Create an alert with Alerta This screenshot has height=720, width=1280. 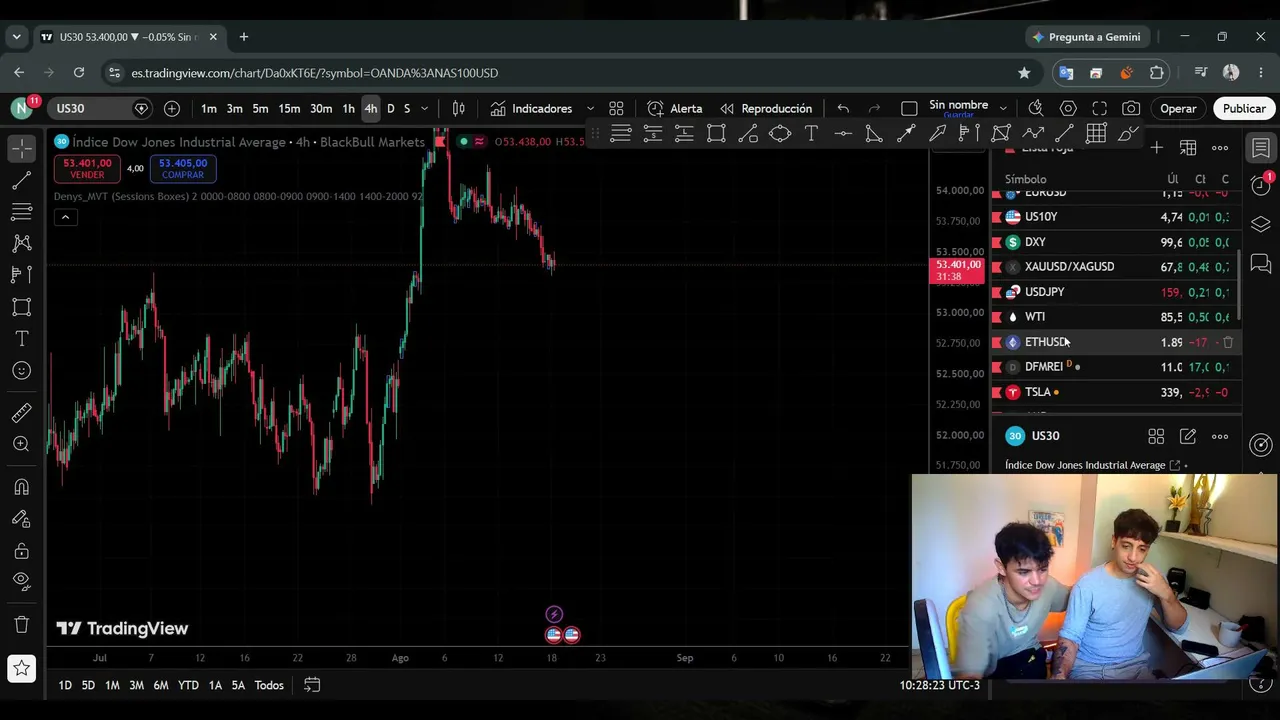click(675, 108)
